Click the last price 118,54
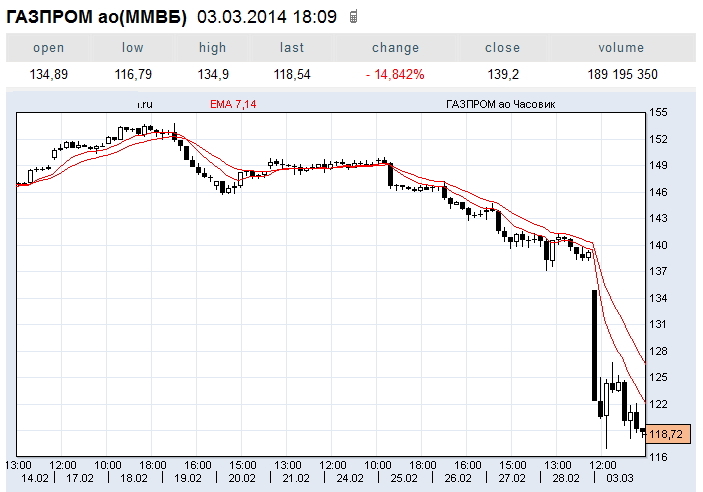The width and height of the screenshot is (703, 492). (x=292, y=74)
